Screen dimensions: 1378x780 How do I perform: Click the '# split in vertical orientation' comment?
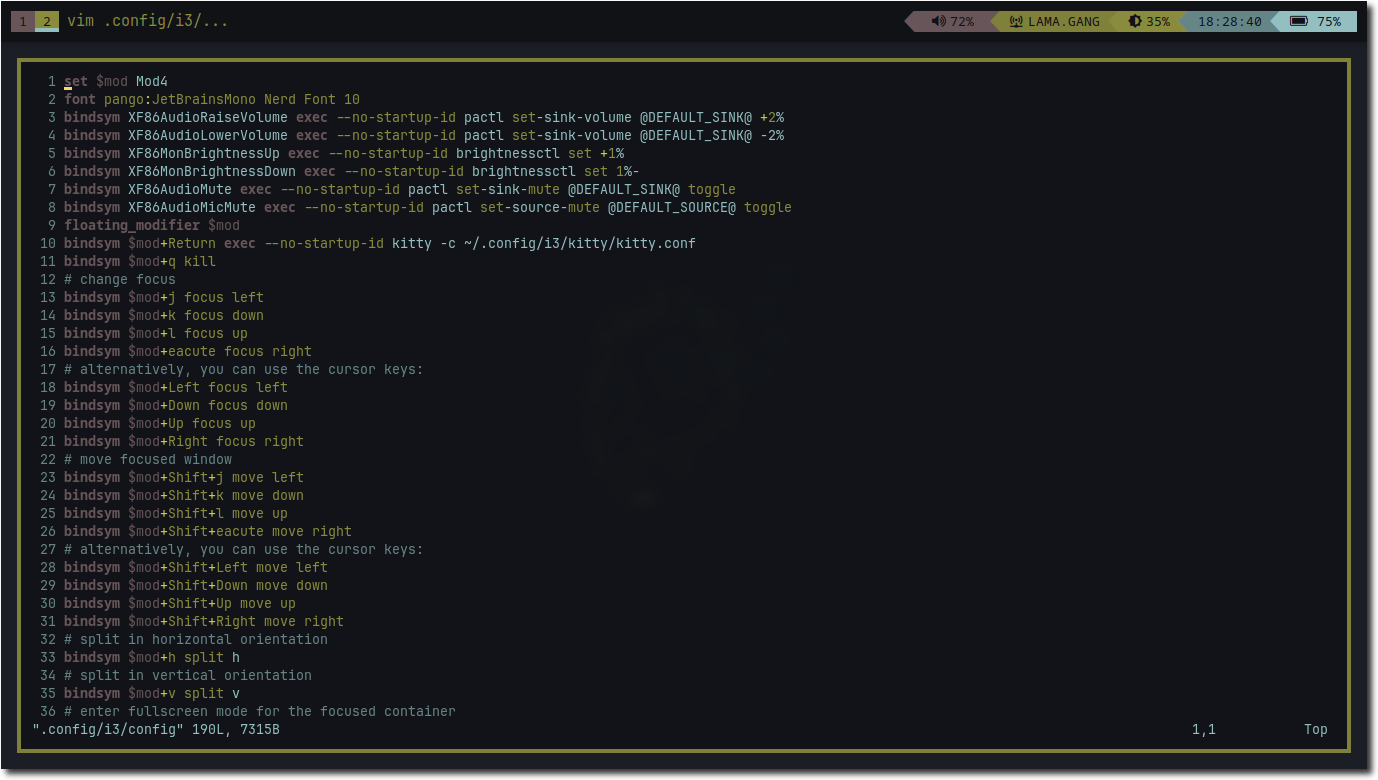[188, 675]
